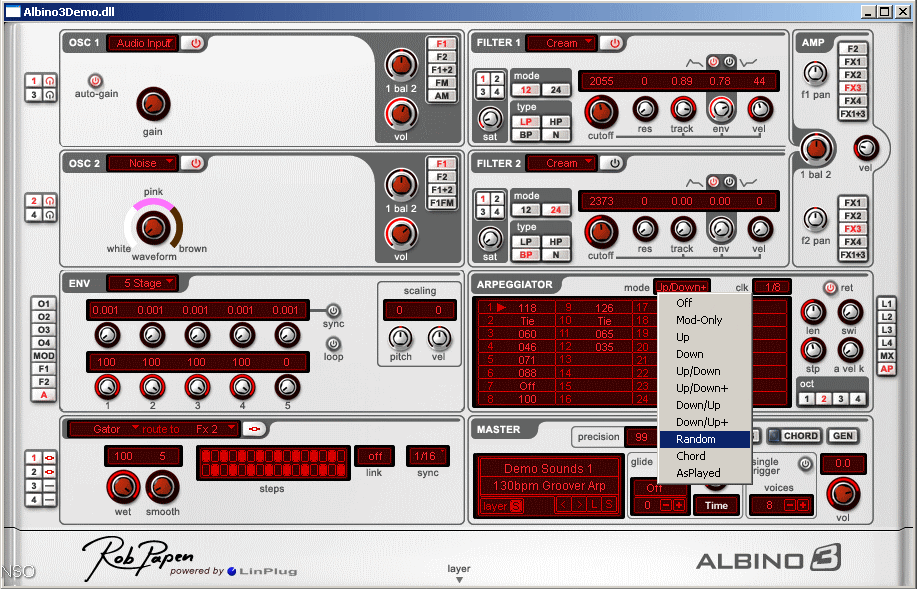This screenshot has height=589, width=917.
Task: Select Filter 1 LP type
Action: coord(526,122)
